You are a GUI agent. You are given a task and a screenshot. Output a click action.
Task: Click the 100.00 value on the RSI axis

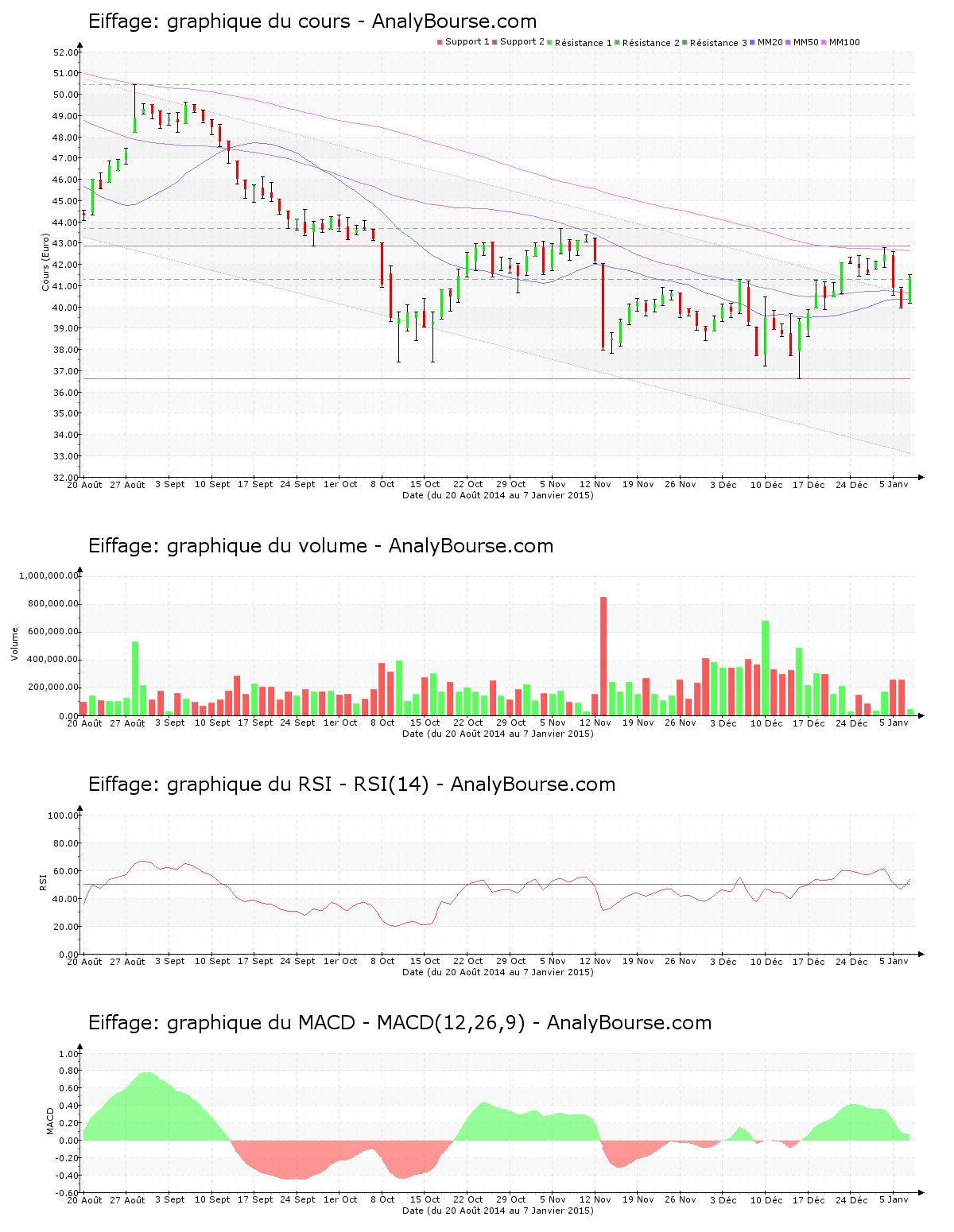[64, 816]
